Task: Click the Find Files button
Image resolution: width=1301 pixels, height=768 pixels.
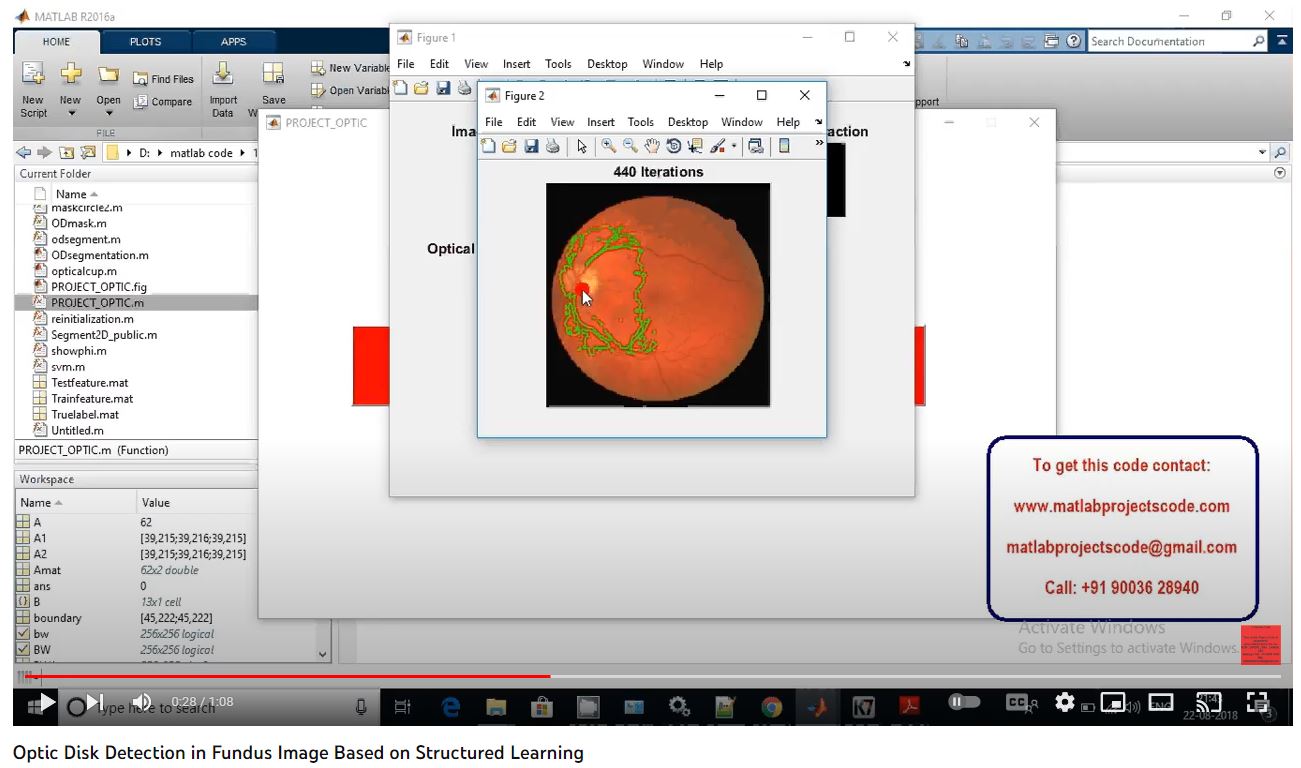Action: 164,79
